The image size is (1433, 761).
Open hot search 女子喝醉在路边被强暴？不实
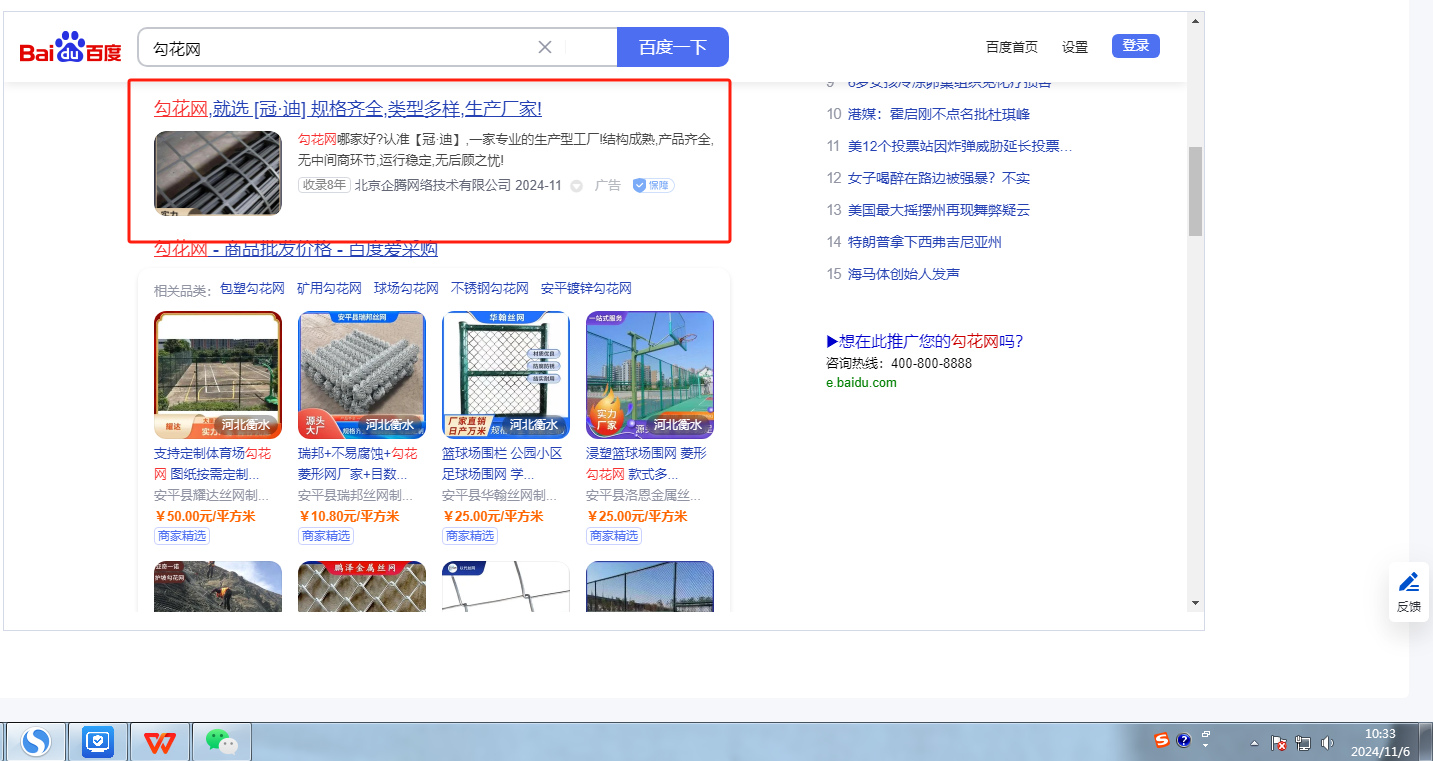tap(939, 178)
